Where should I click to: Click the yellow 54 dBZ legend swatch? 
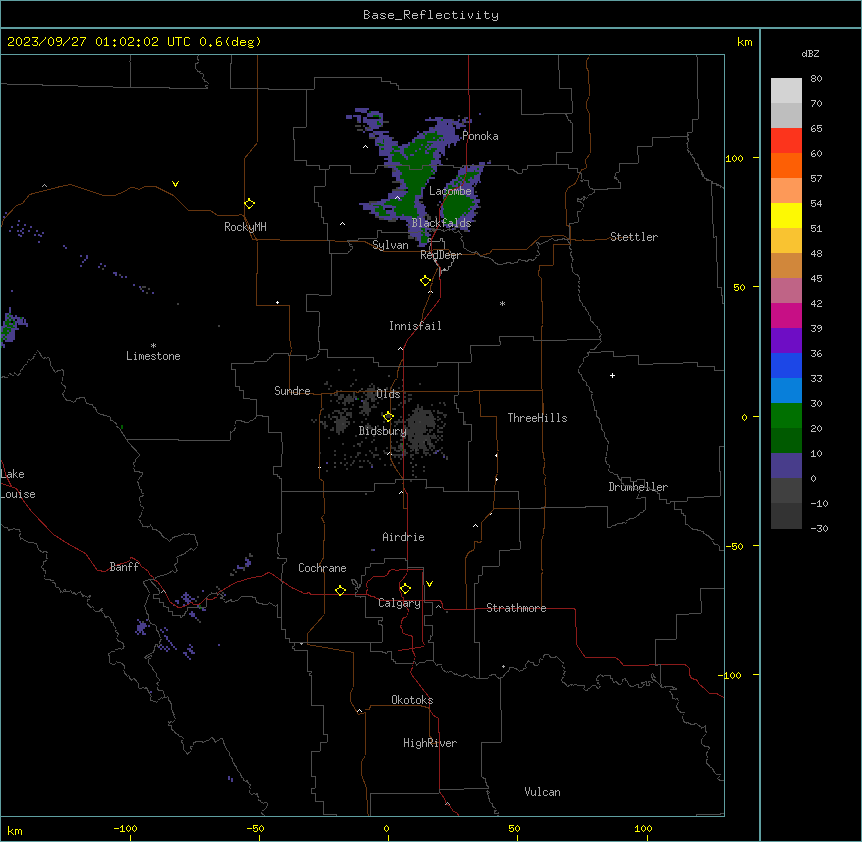coord(786,215)
